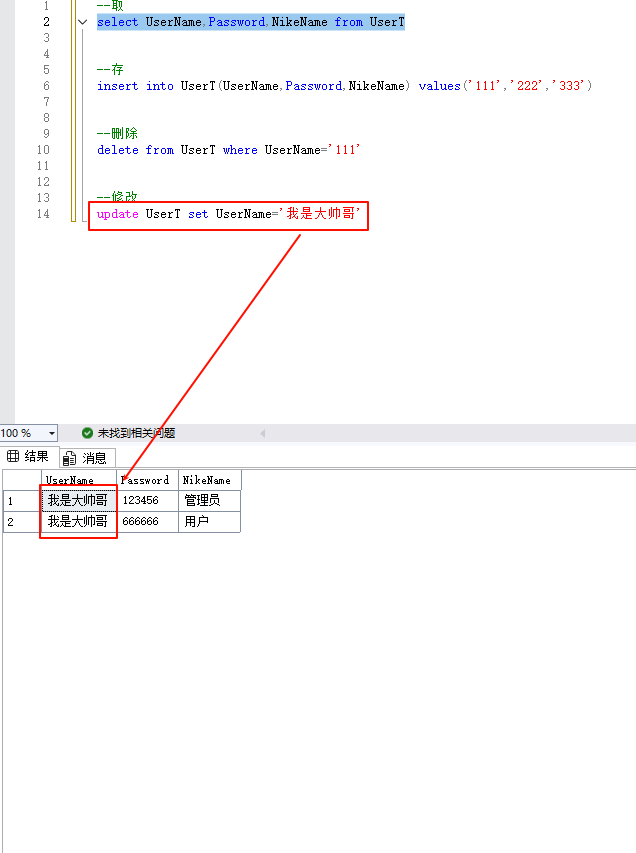Click the where keyword on line 10
Viewport: 636px width, 853px height.
pos(240,150)
